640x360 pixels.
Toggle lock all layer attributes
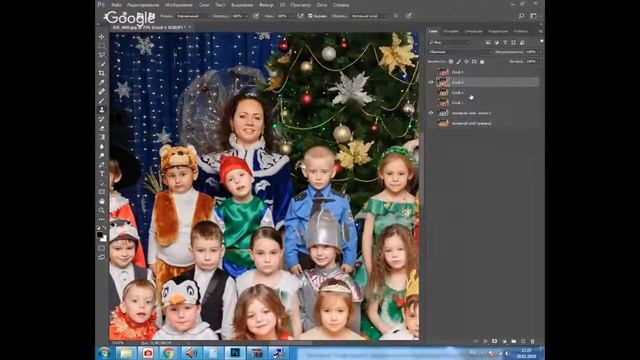[x=482, y=62]
